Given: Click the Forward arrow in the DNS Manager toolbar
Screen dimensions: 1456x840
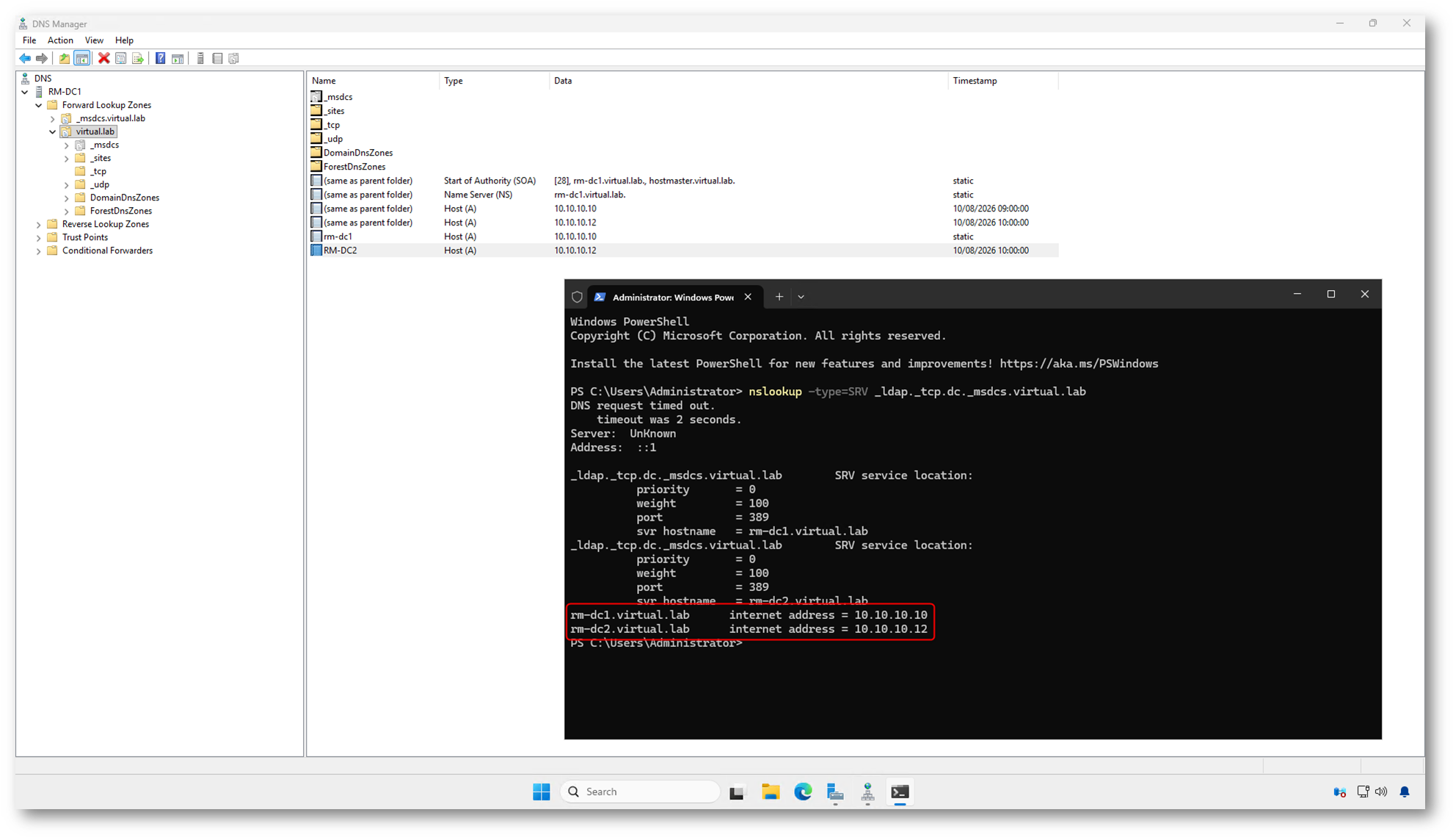Looking at the screenshot, I should coord(42,58).
